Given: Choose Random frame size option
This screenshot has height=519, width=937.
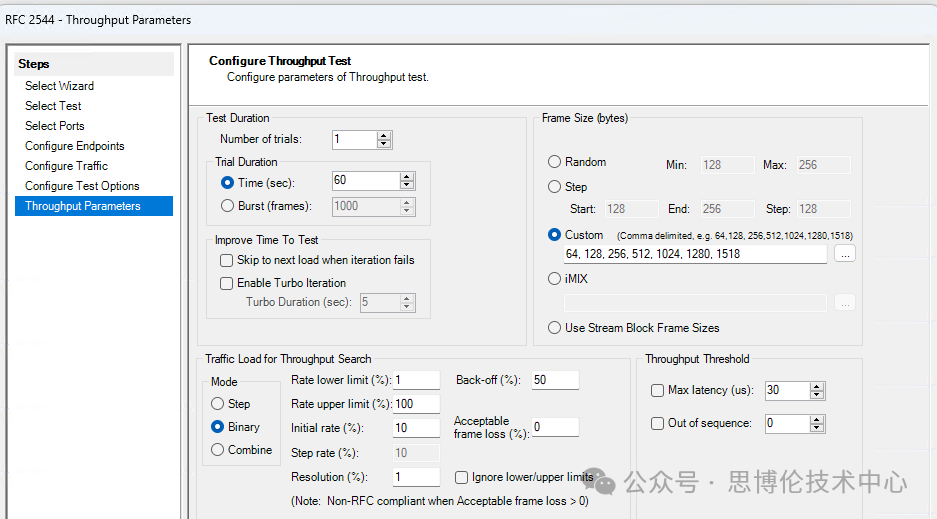Looking at the screenshot, I should click(554, 162).
